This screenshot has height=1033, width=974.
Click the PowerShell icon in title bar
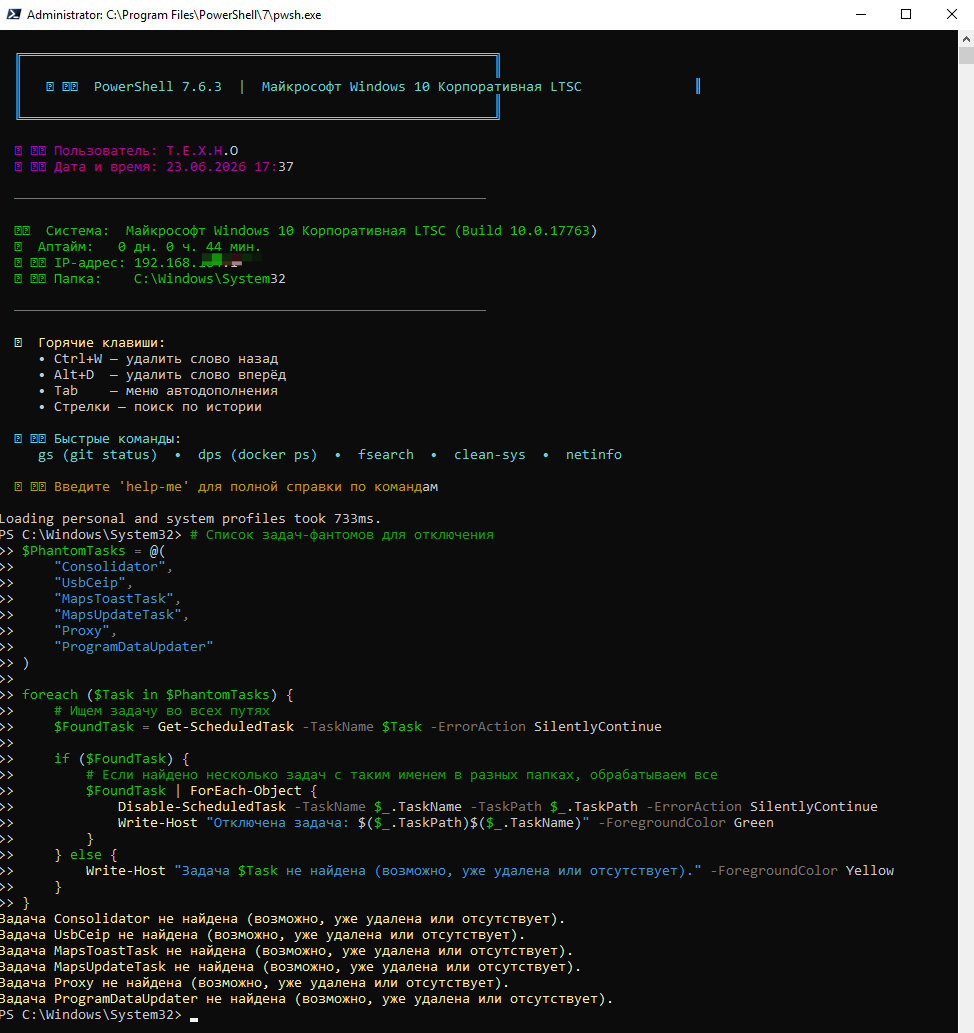coord(13,14)
